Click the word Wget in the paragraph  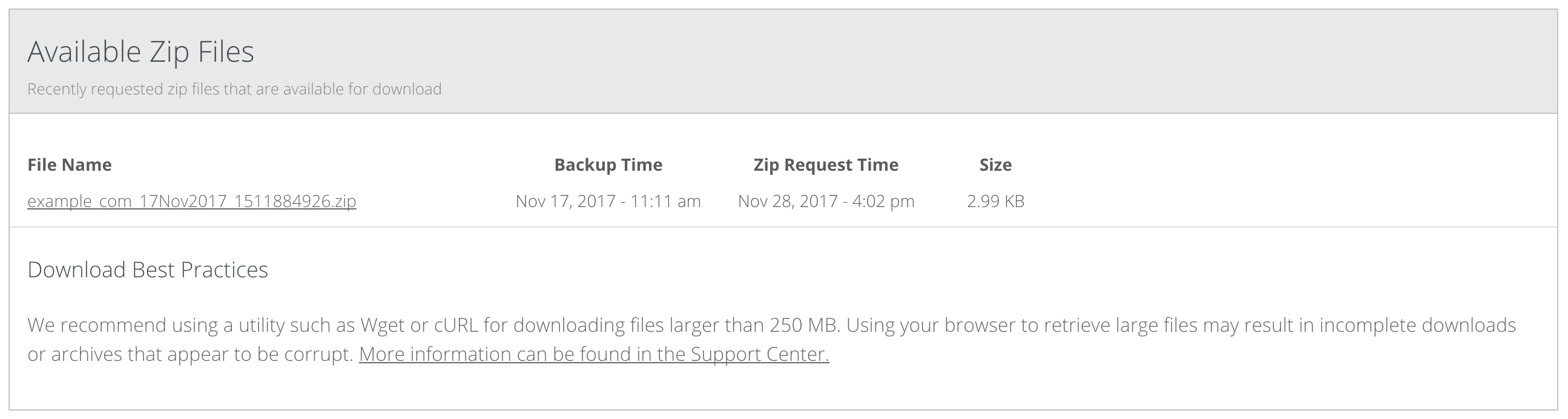pyautogui.click(x=382, y=325)
